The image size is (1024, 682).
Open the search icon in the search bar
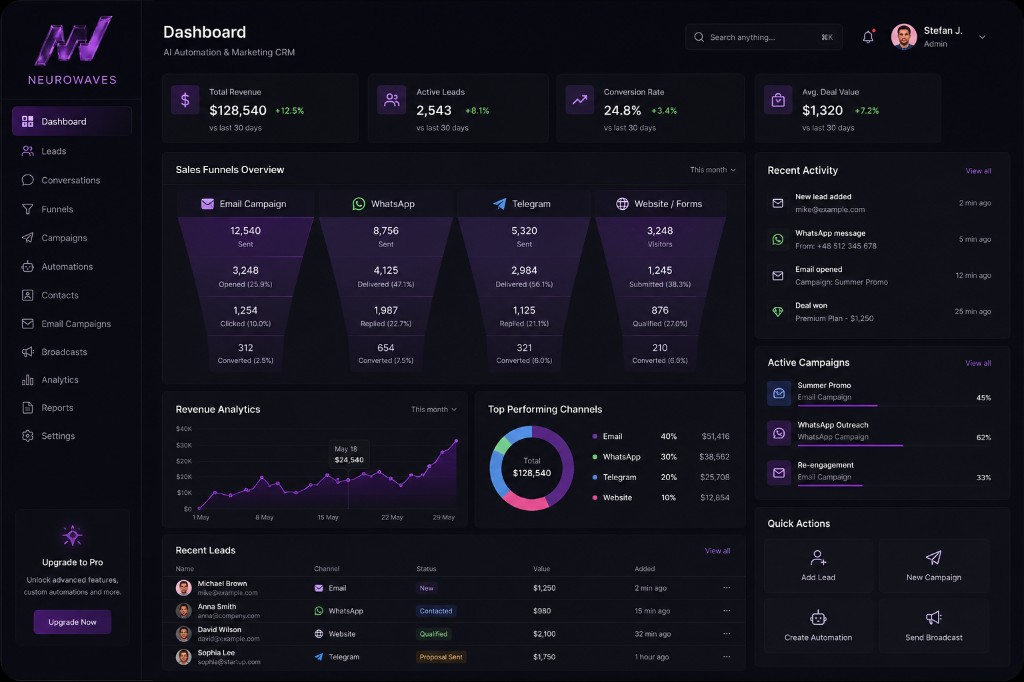click(x=699, y=37)
